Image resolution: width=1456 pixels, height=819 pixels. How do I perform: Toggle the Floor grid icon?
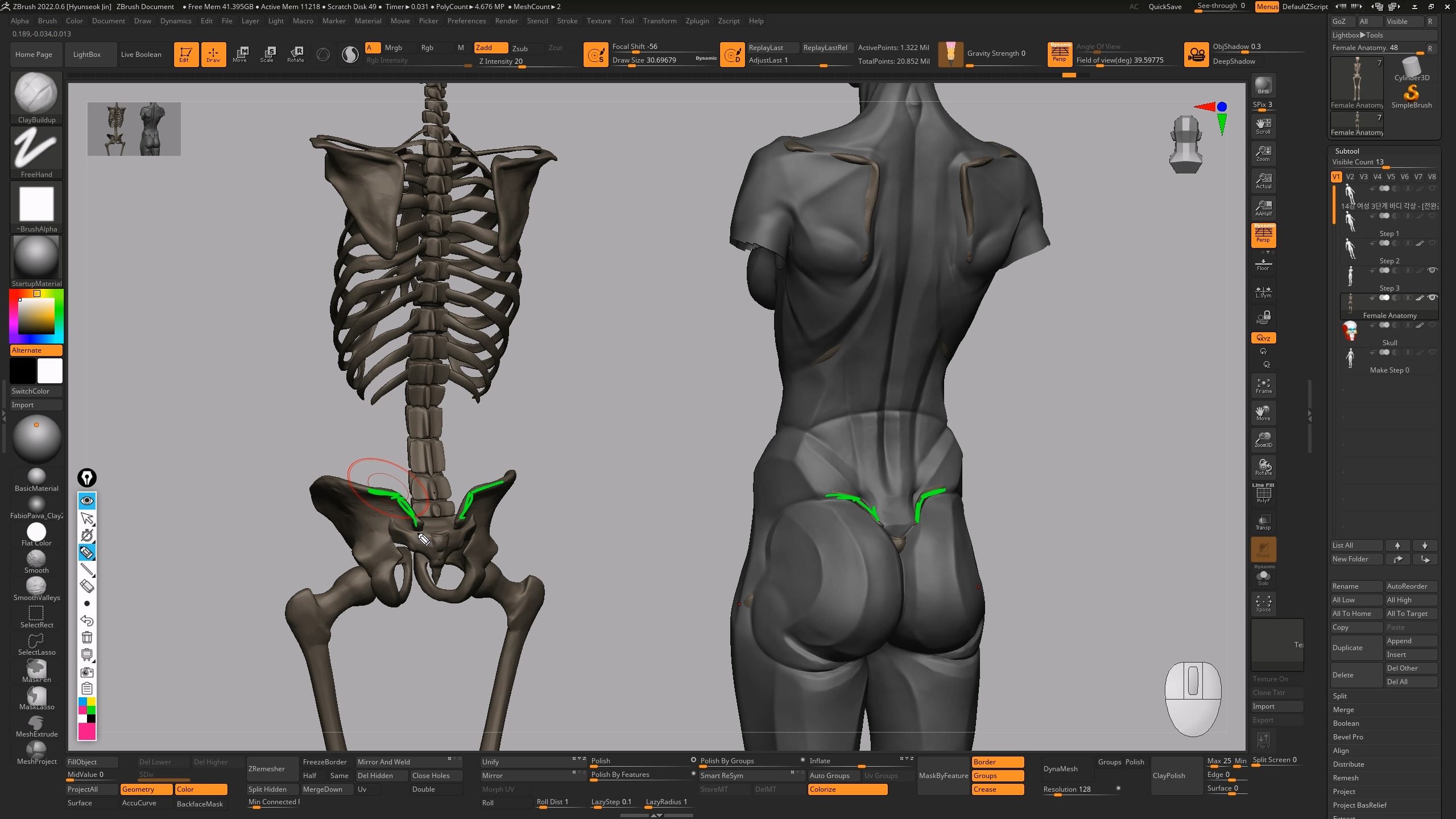click(x=1263, y=263)
